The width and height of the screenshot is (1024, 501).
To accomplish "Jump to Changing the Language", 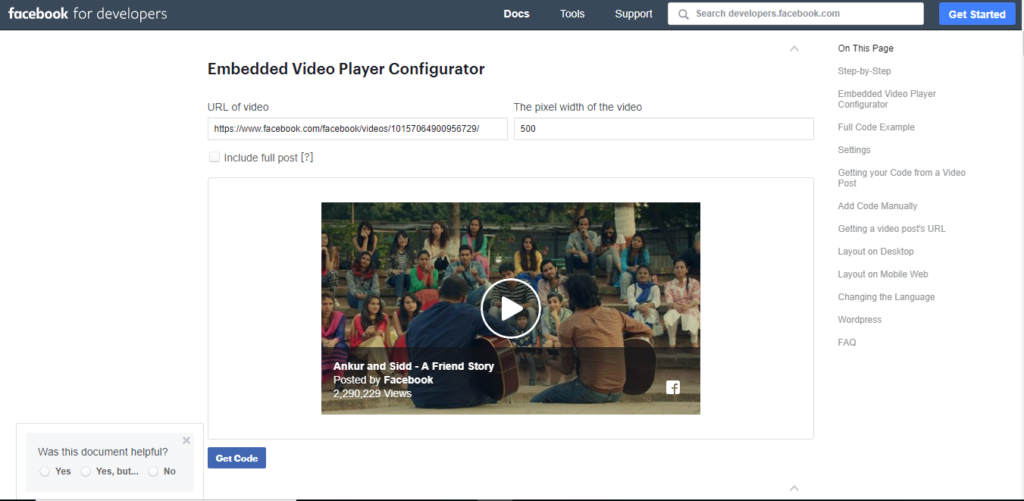I will click(x=886, y=297).
